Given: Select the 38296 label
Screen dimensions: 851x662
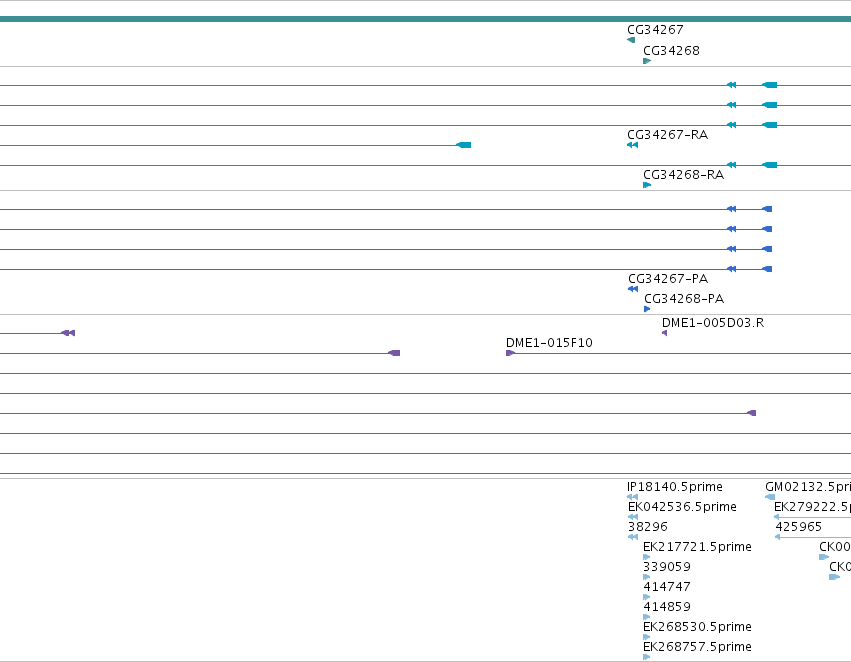Looking at the screenshot, I should pos(648,527).
